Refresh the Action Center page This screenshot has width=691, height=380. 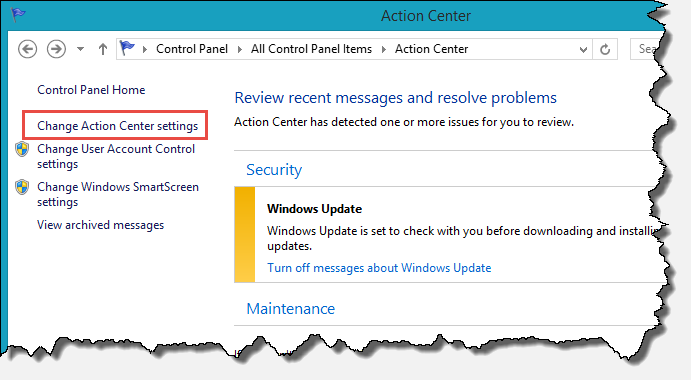(x=605, y=49)
